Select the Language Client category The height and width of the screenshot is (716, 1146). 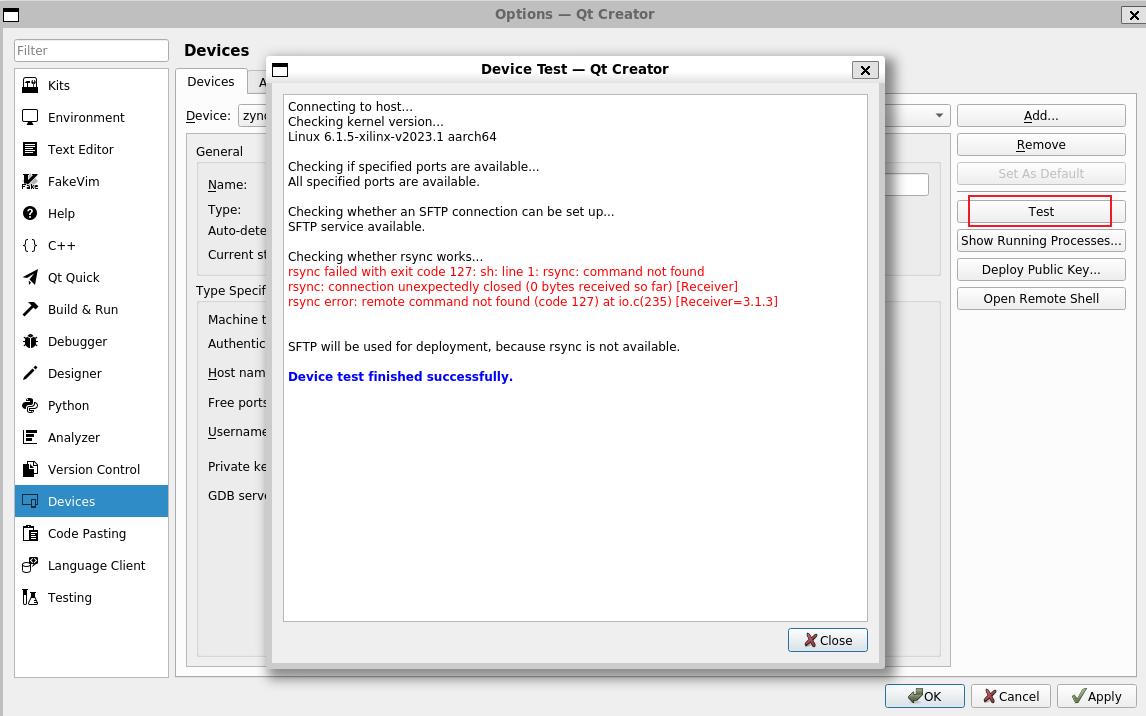tap(91, 565)
